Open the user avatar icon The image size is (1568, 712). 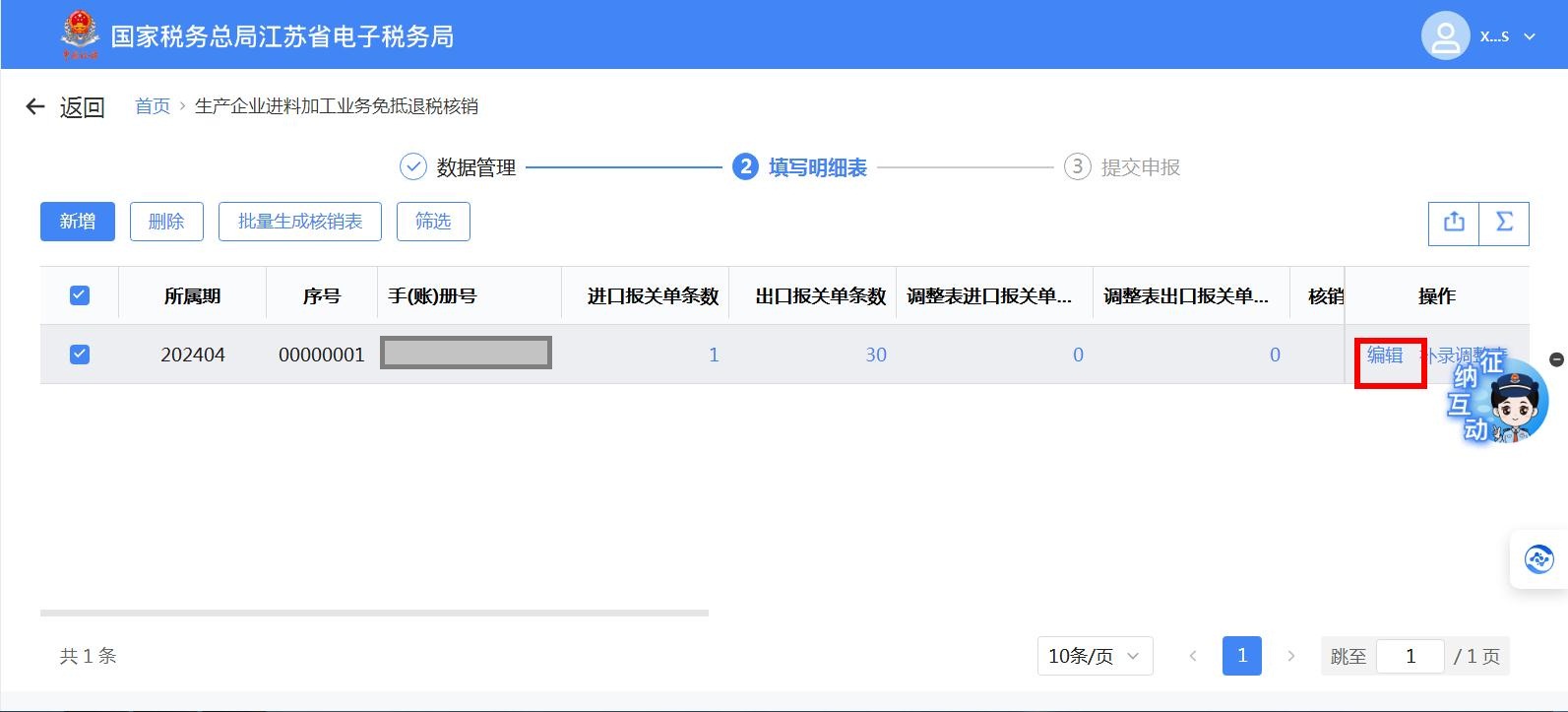coord(1445,36)
